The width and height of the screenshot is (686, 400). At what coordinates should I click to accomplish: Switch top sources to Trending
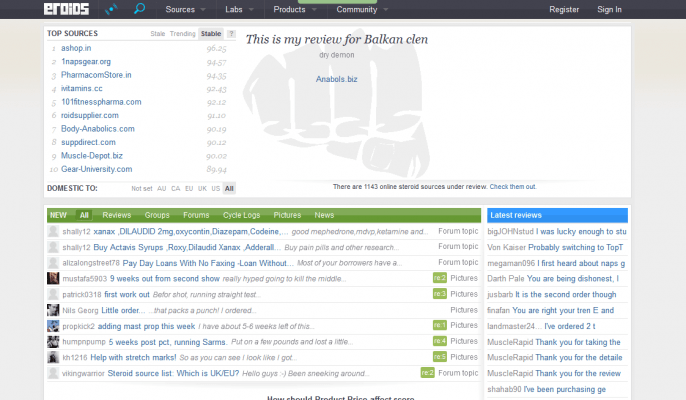click(x=182, y=34)
